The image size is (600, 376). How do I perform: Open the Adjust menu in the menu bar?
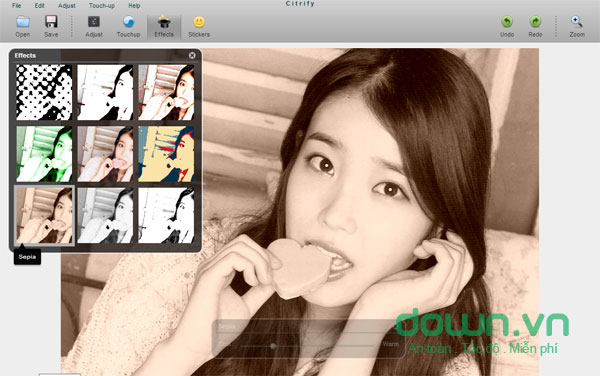tap(67, 6)
